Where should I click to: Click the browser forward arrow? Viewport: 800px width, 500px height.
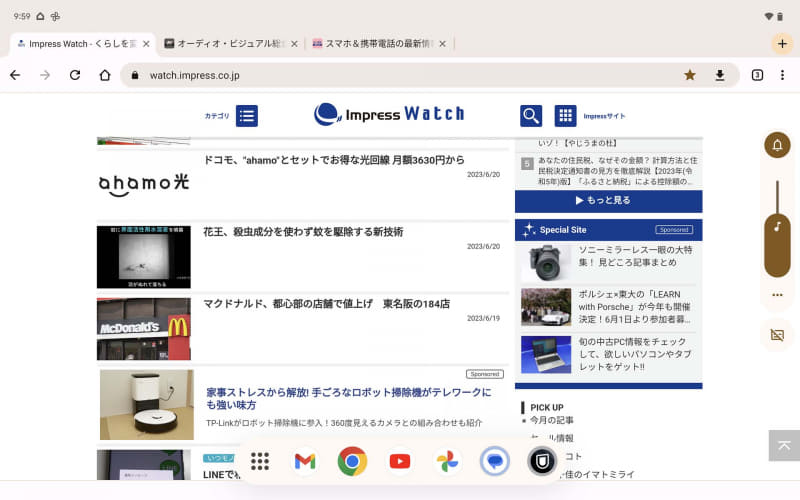[x=45, y=75]
